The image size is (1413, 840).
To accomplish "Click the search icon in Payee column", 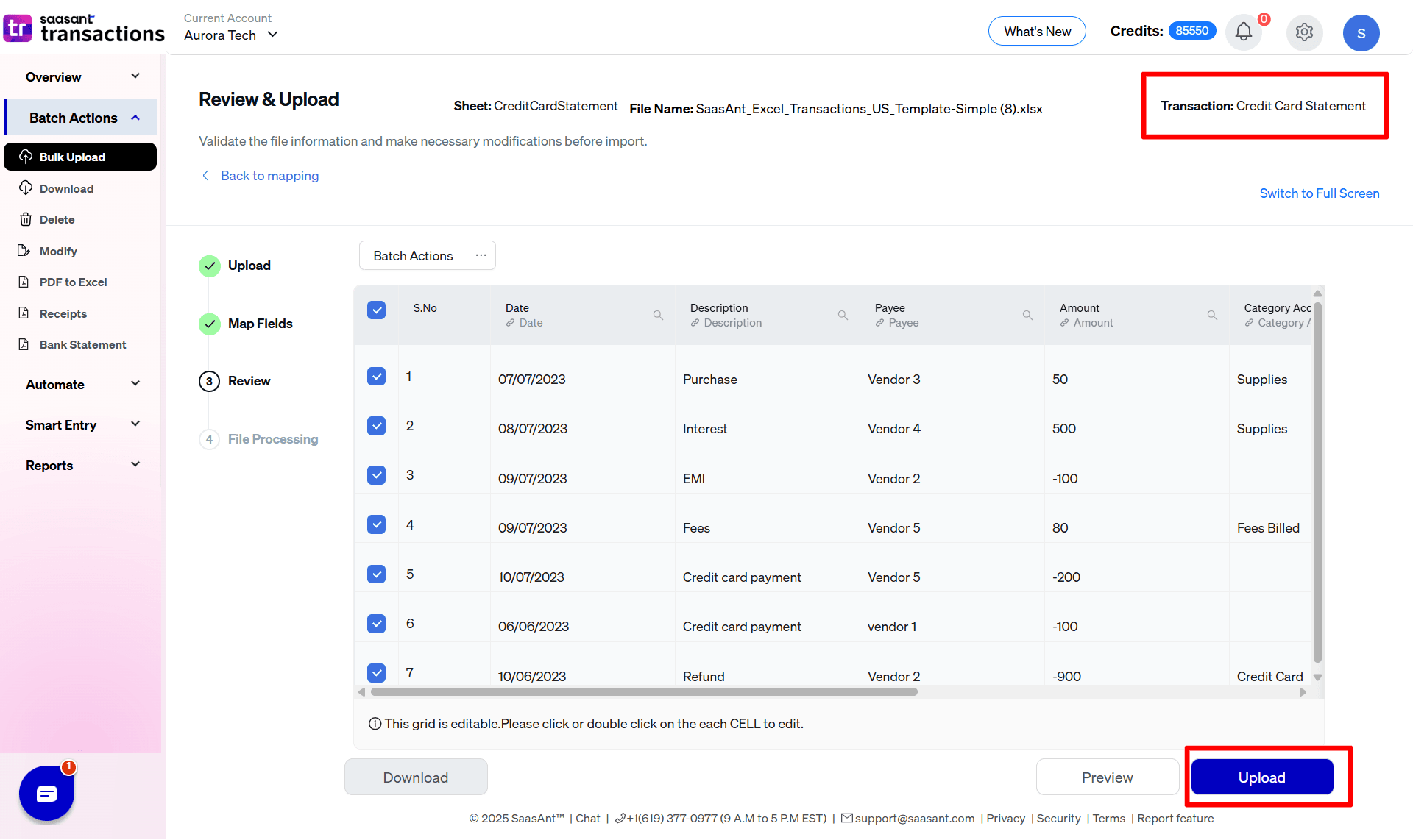I will (1027, 315).
